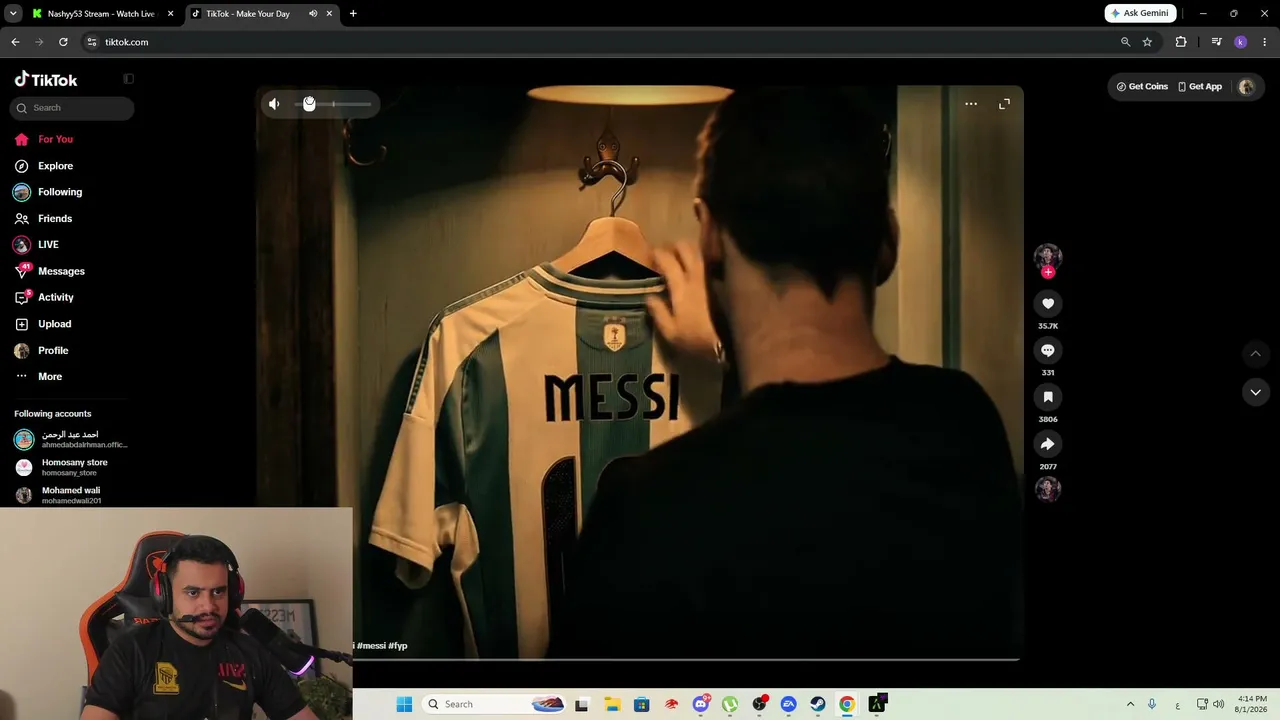Open the Mohamed wali account
This screenshot has height=720, width=1280.
[70, 495]
